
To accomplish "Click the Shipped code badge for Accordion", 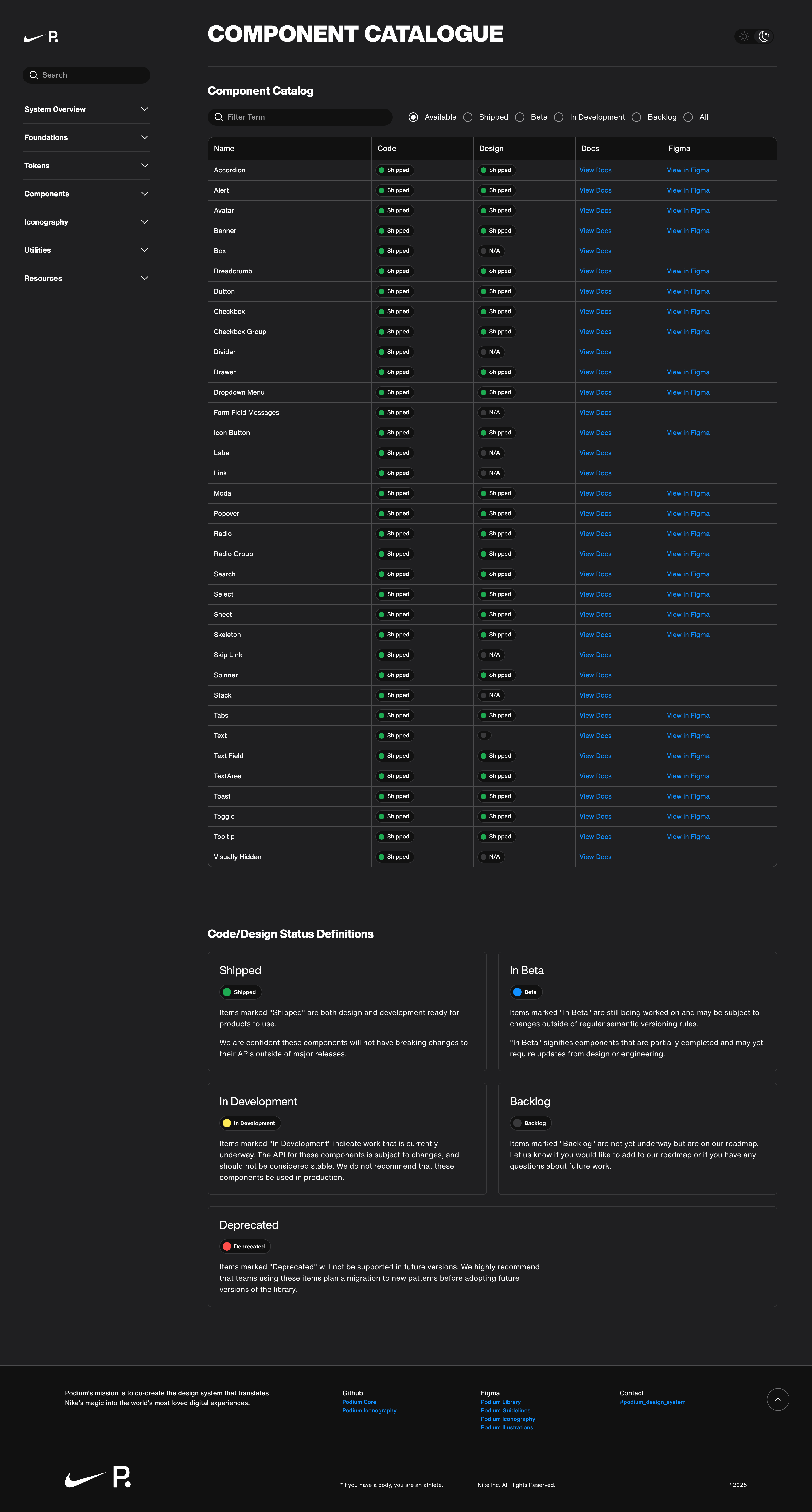I will (x=394, y=170).
